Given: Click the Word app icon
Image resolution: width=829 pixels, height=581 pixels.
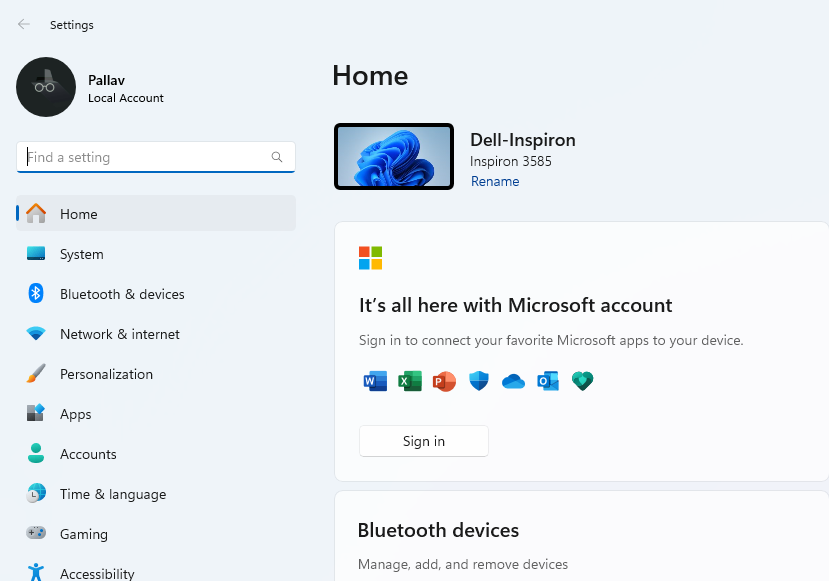Looking at the screenshot, I should [375, 381].
